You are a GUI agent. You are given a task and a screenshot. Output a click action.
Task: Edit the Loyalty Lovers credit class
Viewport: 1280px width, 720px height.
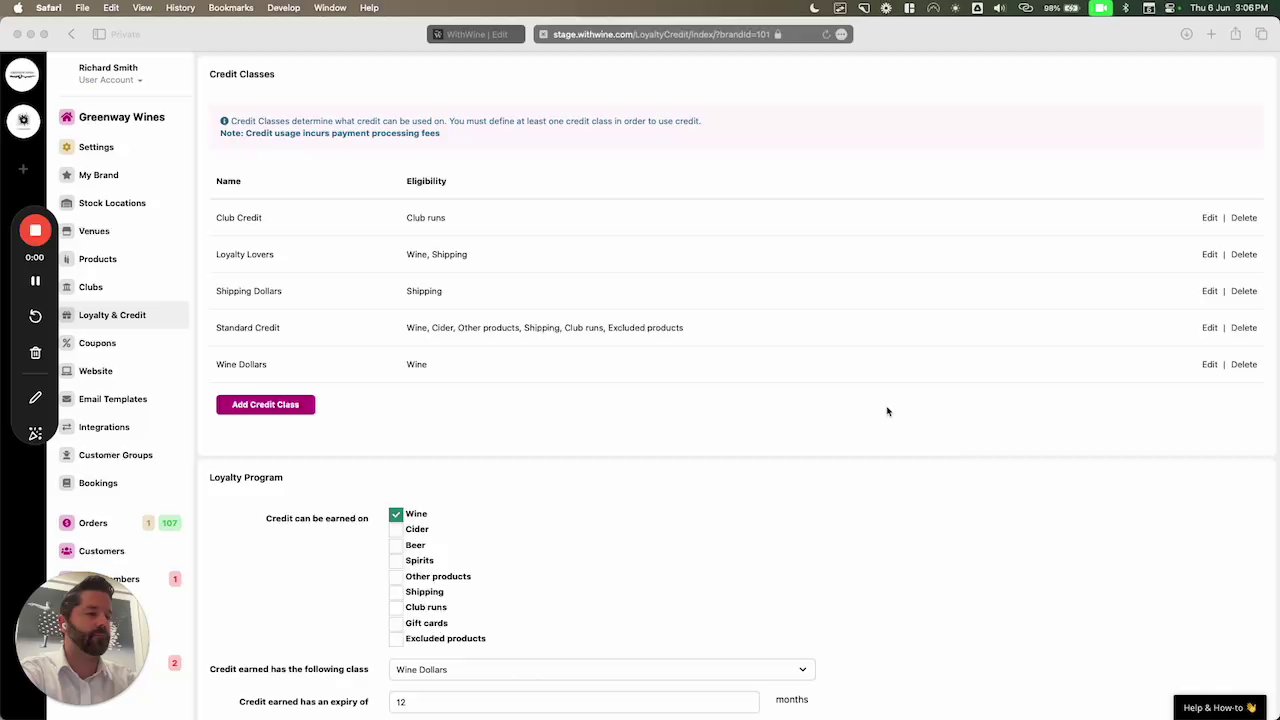click(1209, 254)
